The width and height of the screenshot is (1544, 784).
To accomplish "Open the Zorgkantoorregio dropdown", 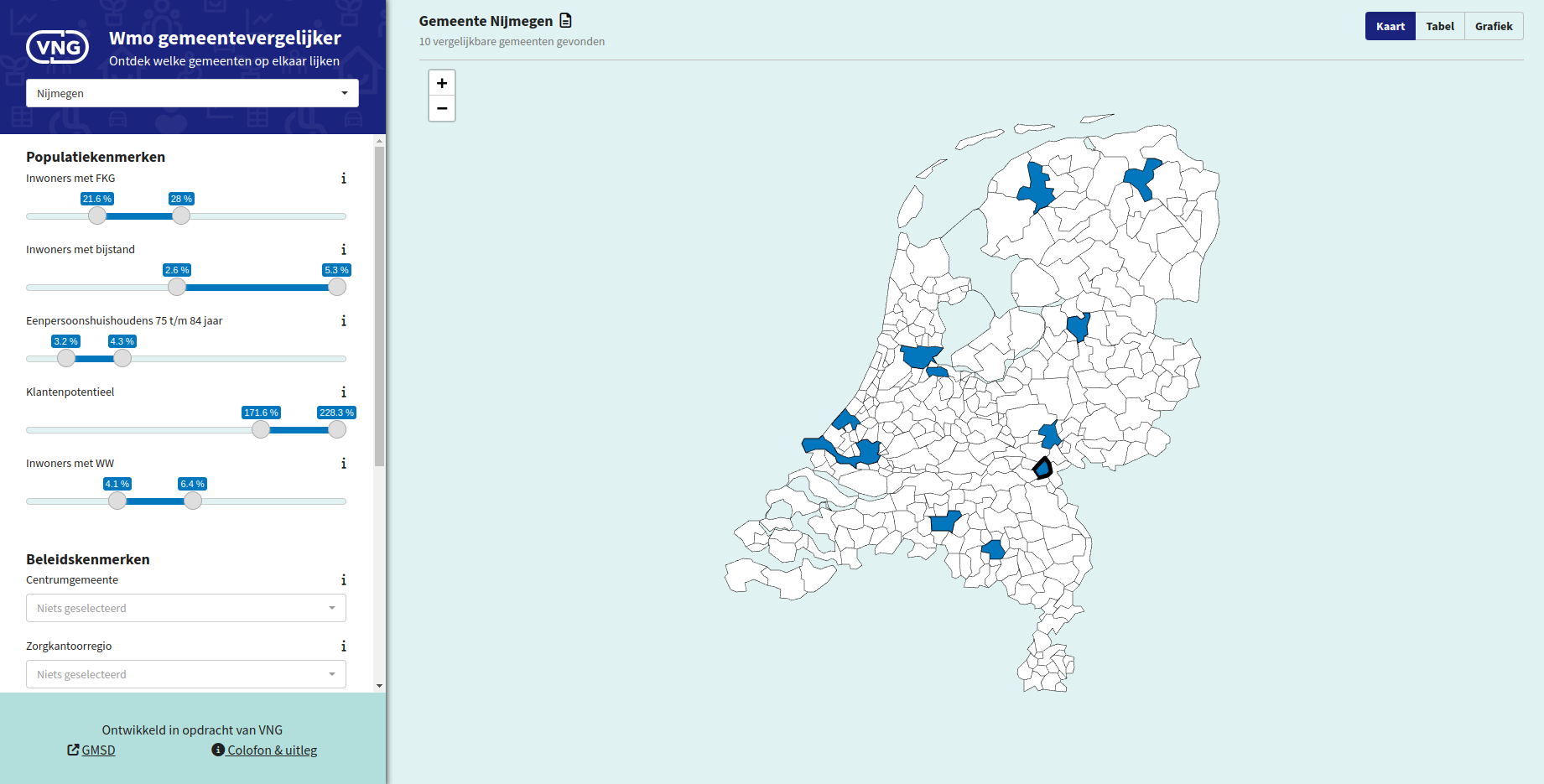I will (186, 674).
